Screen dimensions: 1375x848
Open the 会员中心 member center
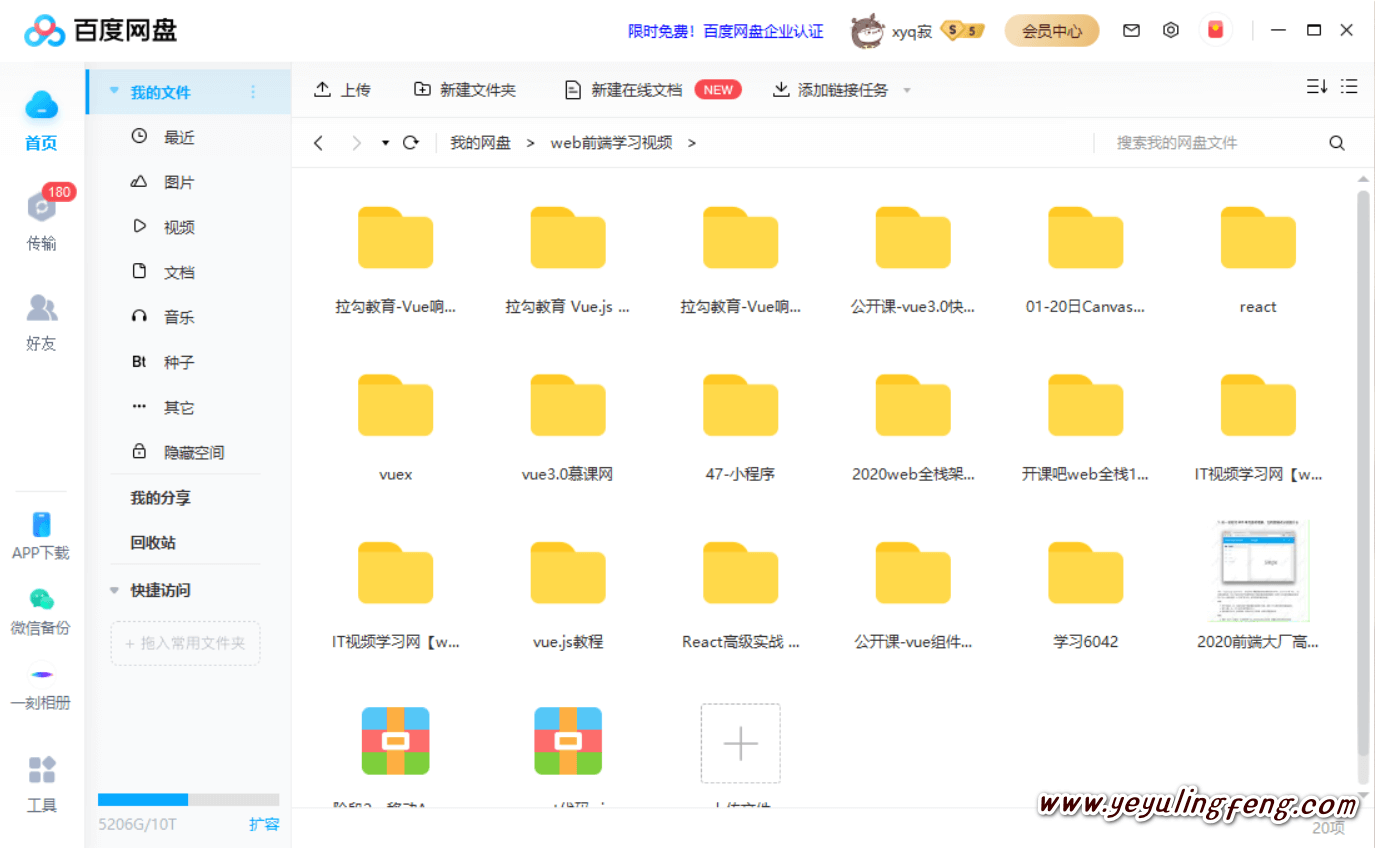point(1052,31)
